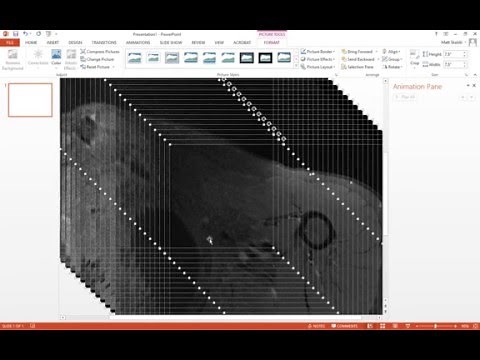Switch to the INSERT tab
The width and height of the screenshot is (480, 360).
[53, 43]
